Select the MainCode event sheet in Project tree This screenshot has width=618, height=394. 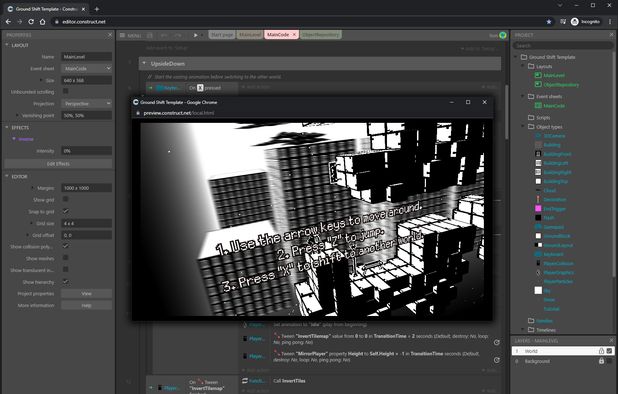[x=554, y=106]
